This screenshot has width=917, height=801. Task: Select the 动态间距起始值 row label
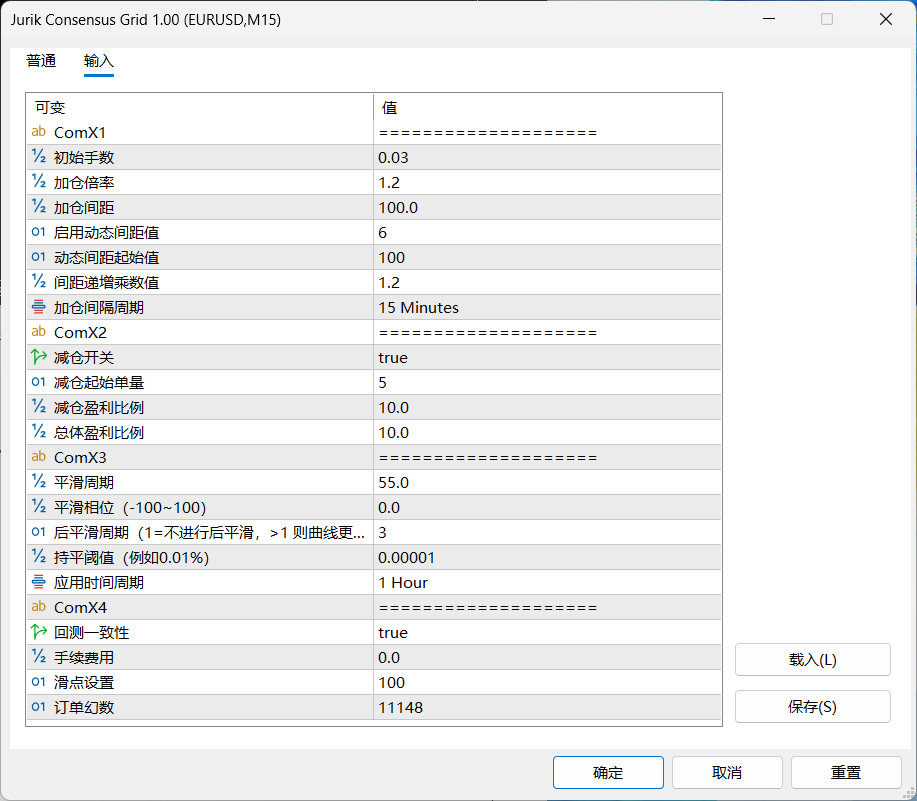click(x=106, y=258)
